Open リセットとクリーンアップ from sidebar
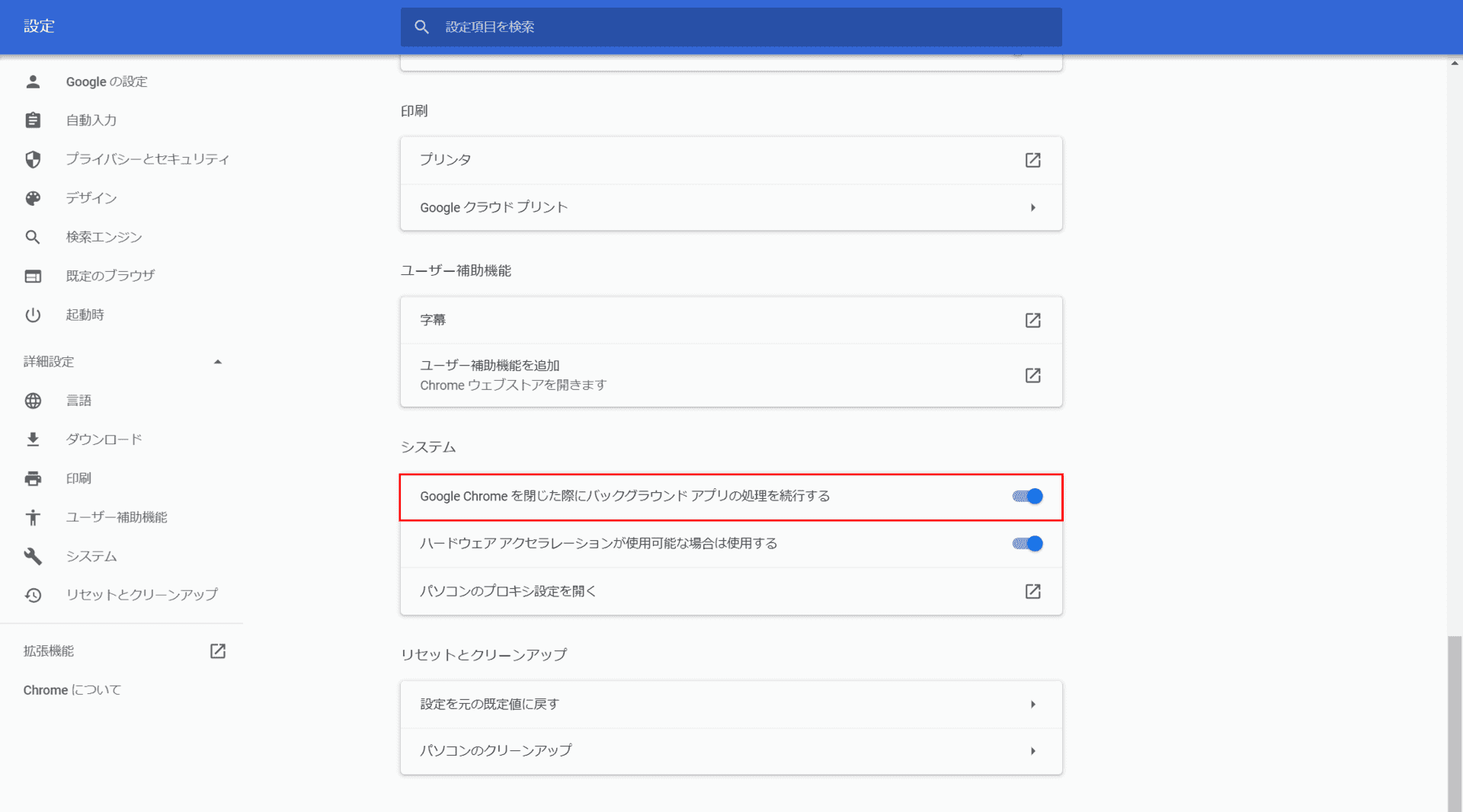The height and width of the screenshot is (812, 1463). [x=142, y=595]
